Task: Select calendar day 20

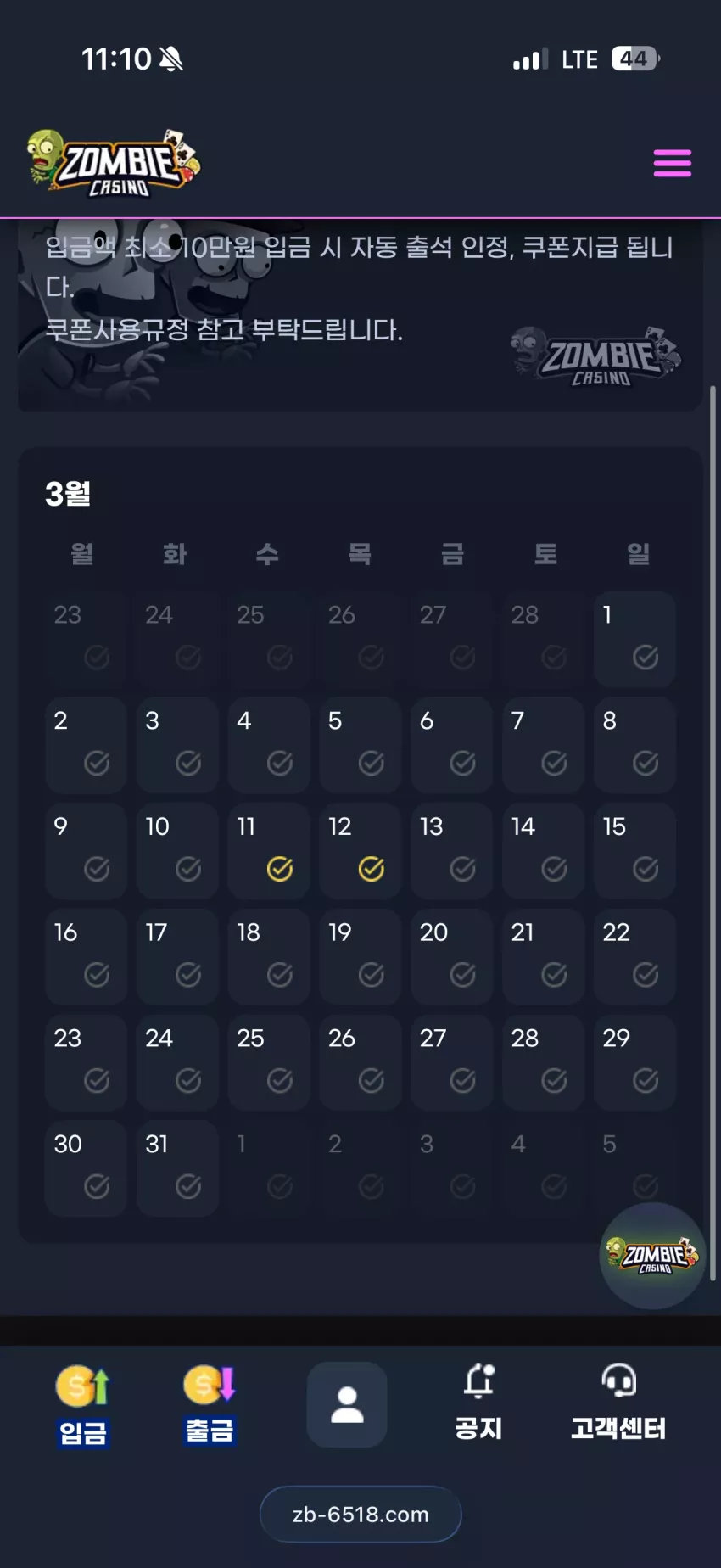Action: tap(452, 956)
